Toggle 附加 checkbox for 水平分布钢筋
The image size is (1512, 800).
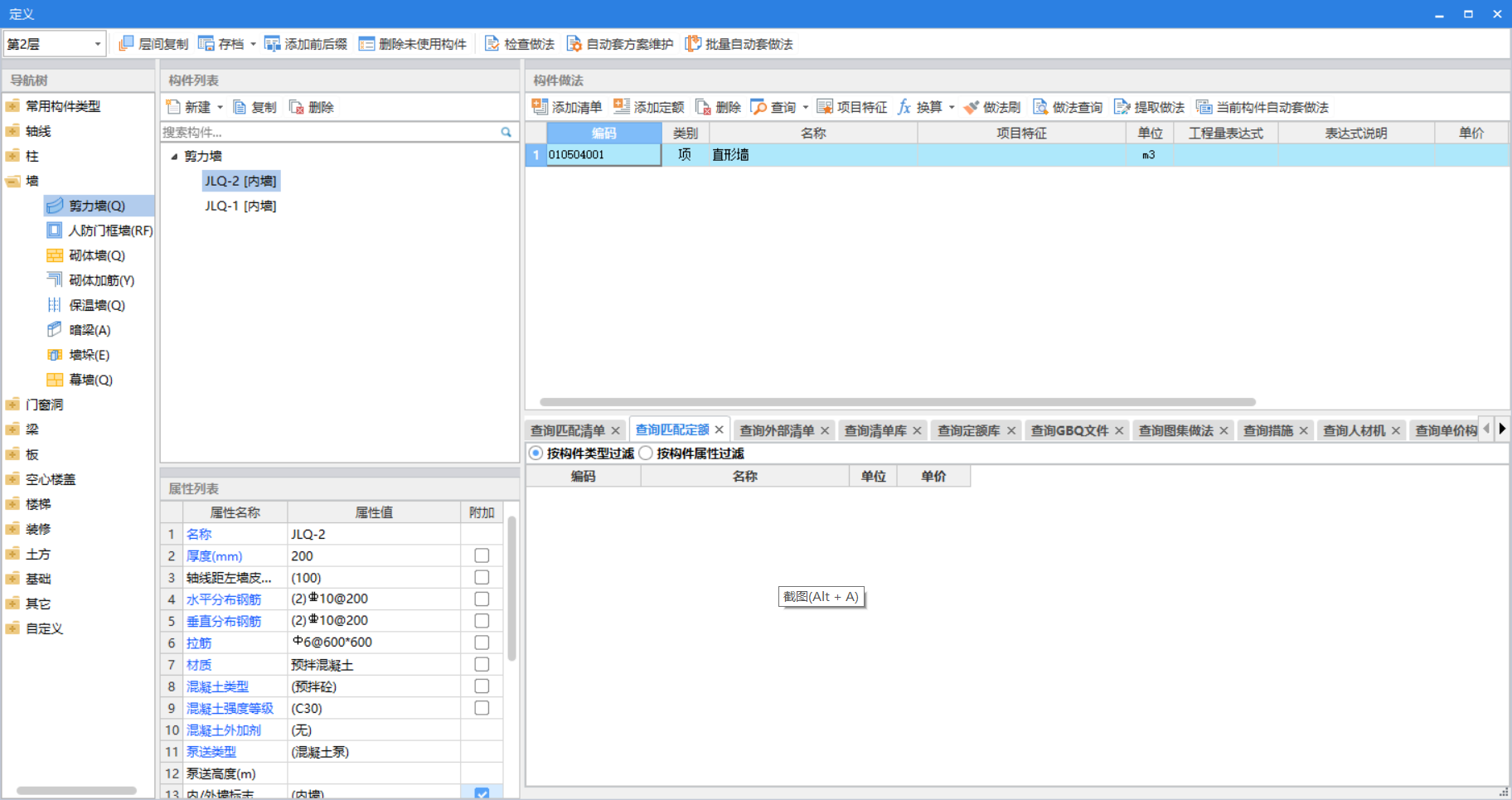[x=482, y=599]
